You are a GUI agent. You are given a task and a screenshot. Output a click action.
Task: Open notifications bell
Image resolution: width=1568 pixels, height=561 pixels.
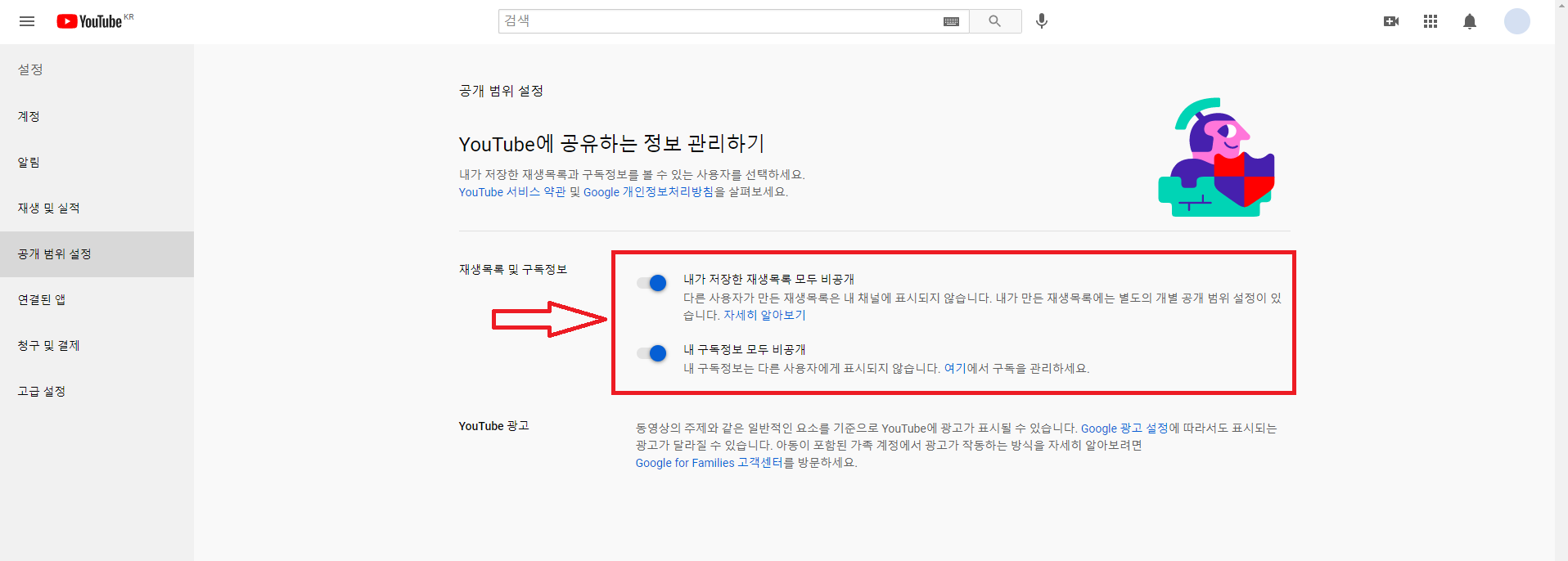click(1470, 21)
